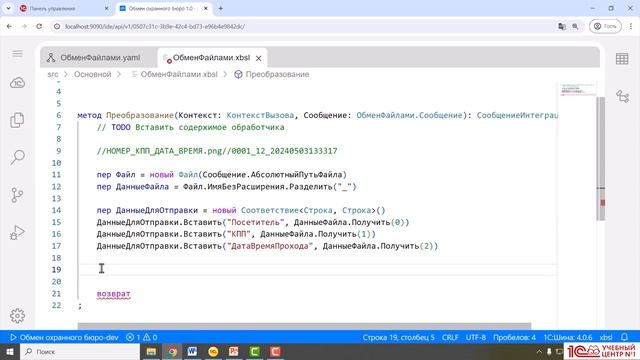
Task: Switch to the Панель управления browser tab
Action: coord(64,8)
